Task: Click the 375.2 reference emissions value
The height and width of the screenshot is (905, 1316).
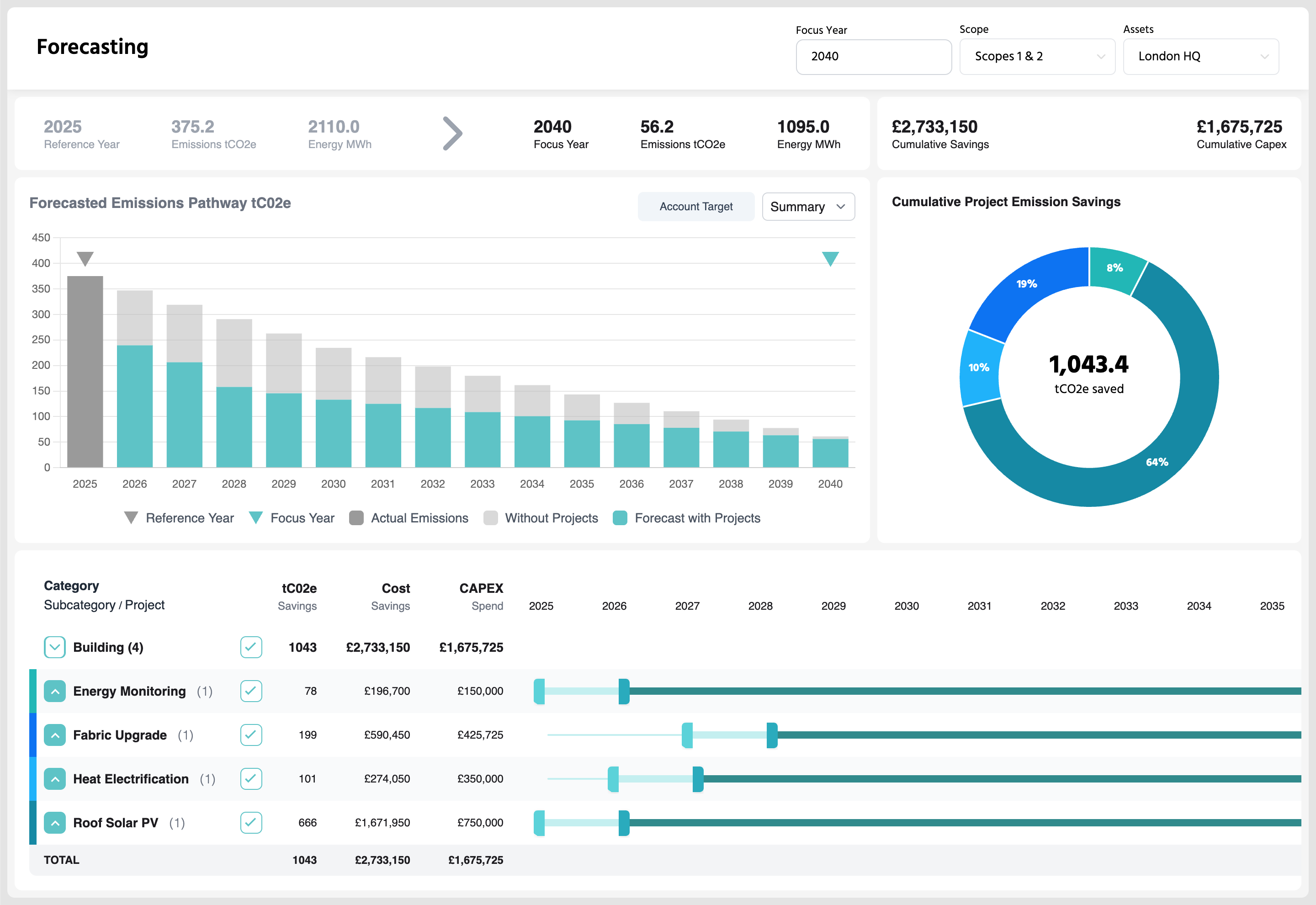Action: point(193,127)
